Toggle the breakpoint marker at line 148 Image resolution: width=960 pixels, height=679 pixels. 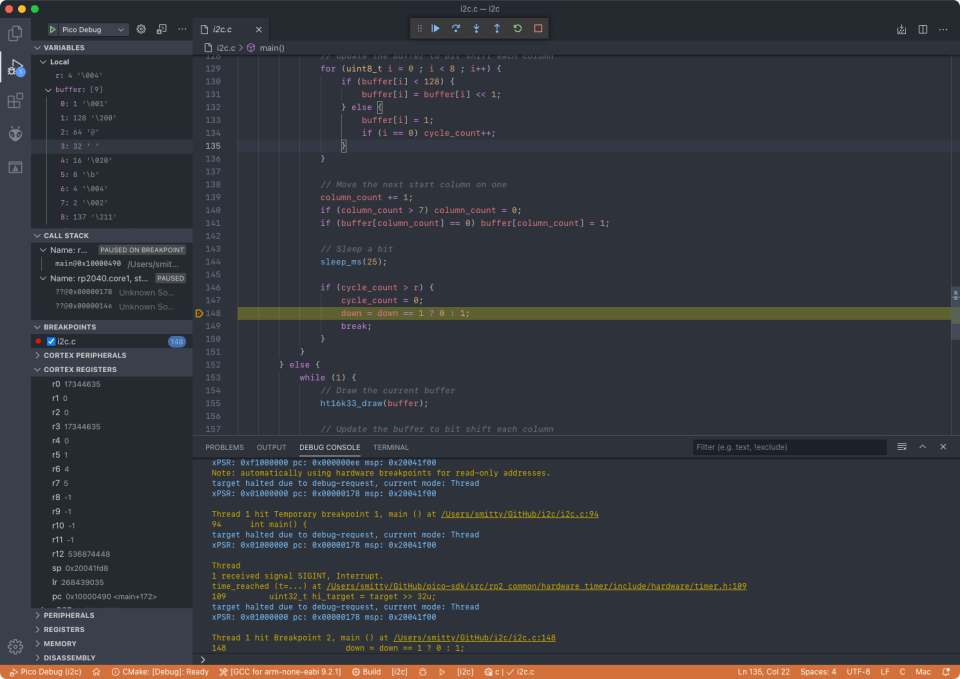(x=200, y=313)
